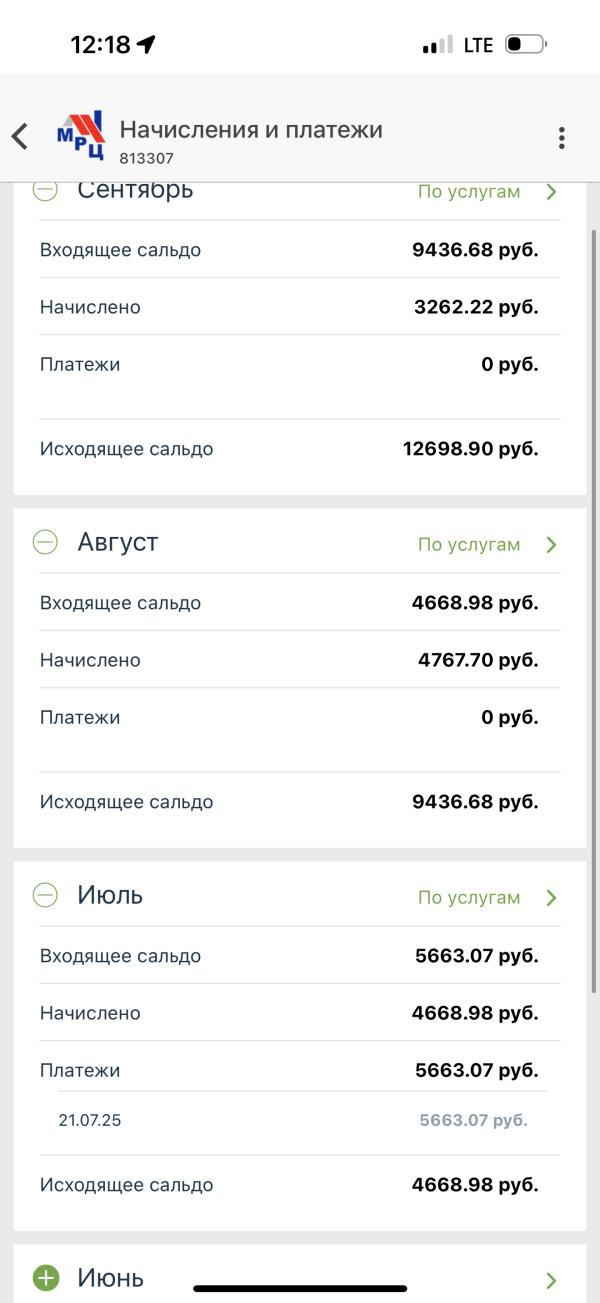Image resolution: width=600 pixels, height=1303 pixels.
Task: Tap the back arrow in header
Action: pos(20,137)
